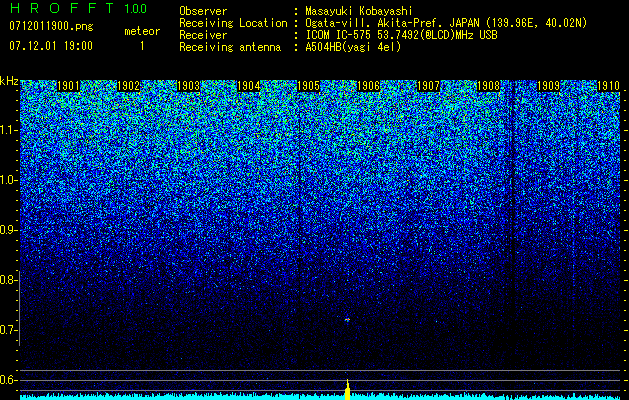Viewport: 629px width, 400px height.
Task: Click the 0.7 kHz axis label
Action: 7,330
